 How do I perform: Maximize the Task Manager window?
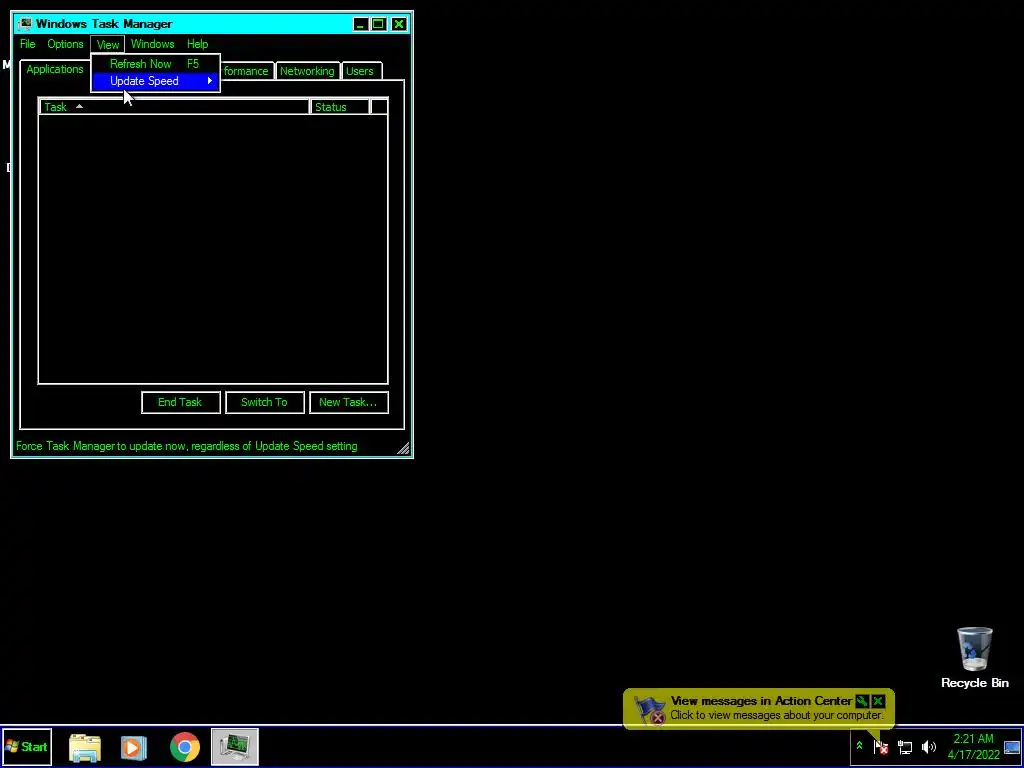coord(379,25)
